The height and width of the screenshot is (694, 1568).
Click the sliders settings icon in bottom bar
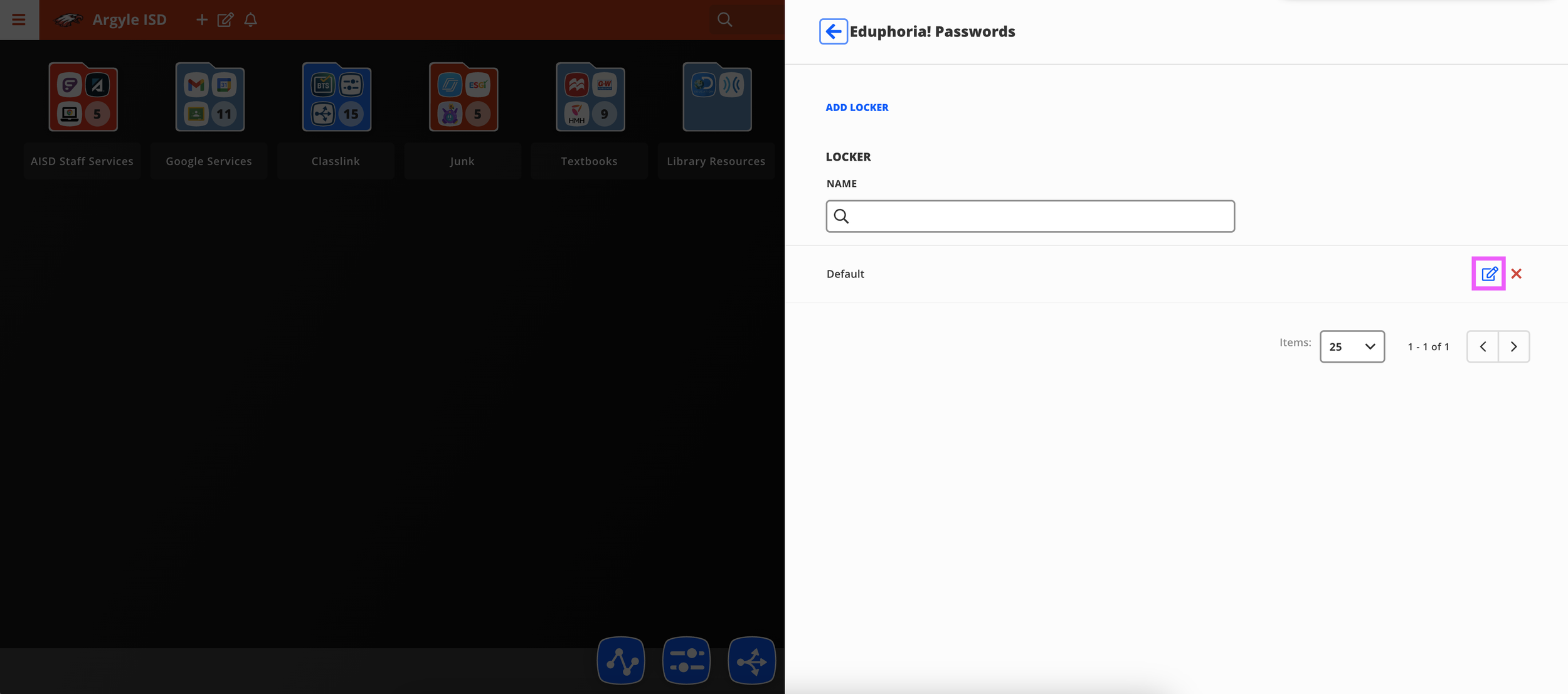[x=686, y=660]
